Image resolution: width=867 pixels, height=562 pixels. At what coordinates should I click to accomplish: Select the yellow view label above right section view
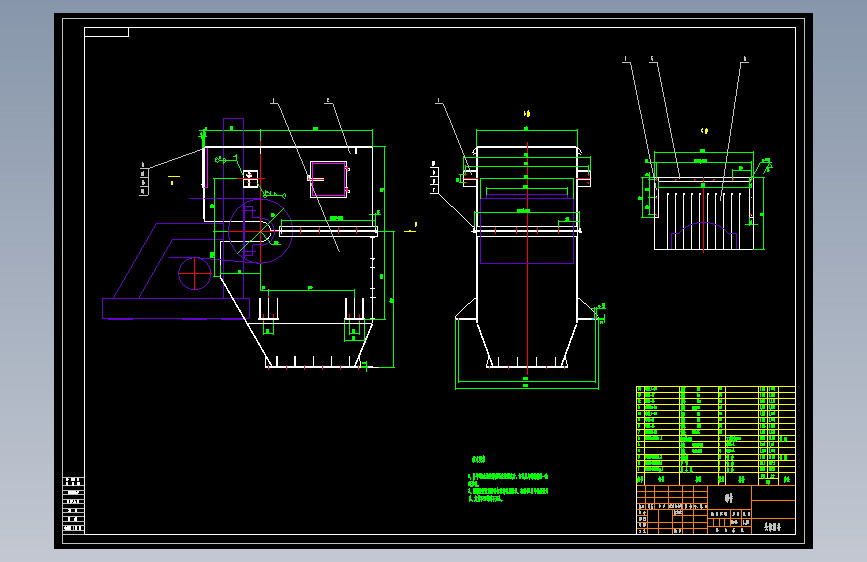(x=704, y=131)
